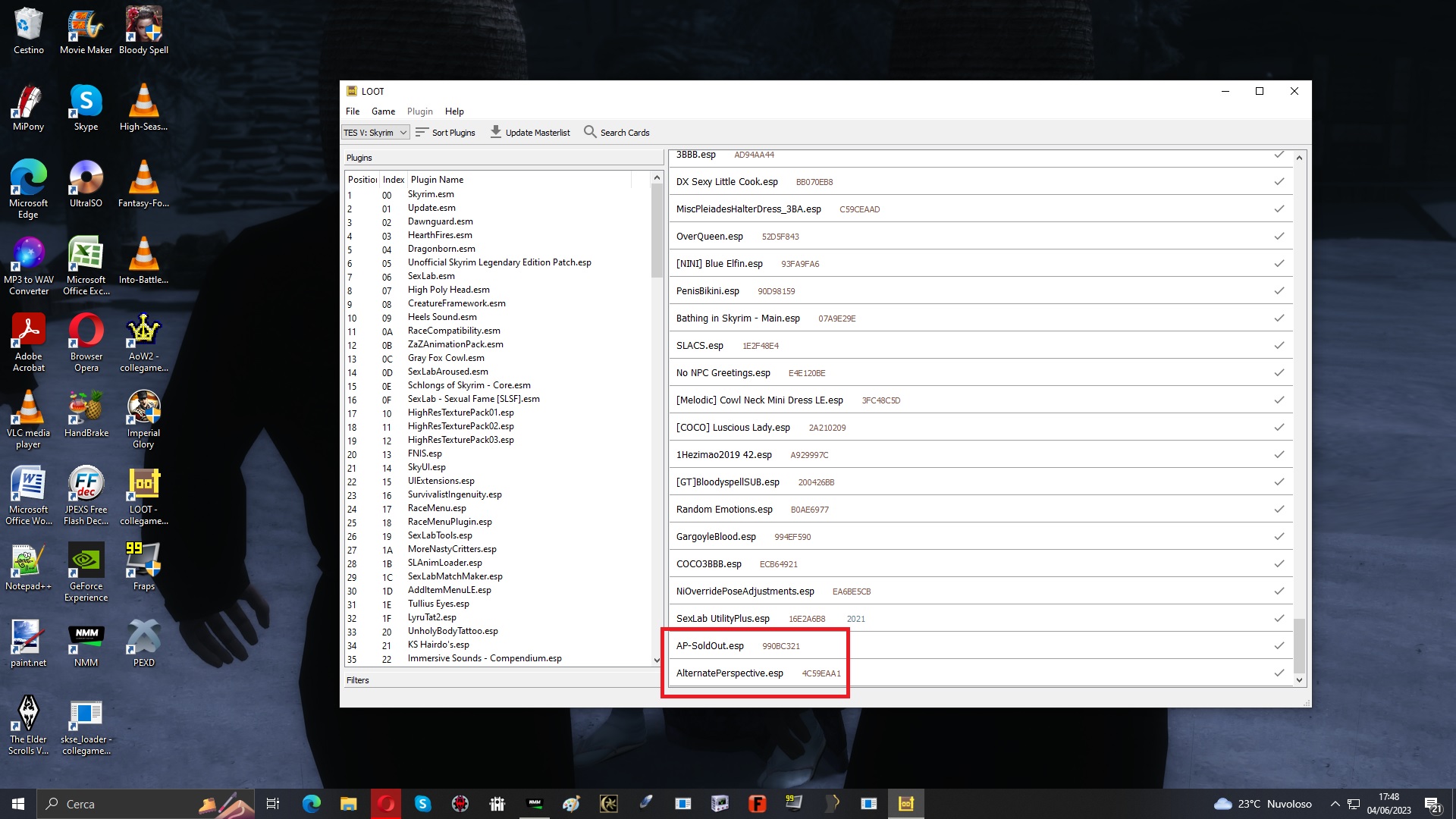This screenshot has height=819, width=1456.
Task: Click the Update Masterlist download icon
Action: pyautogui.click(x=496, y=132)
